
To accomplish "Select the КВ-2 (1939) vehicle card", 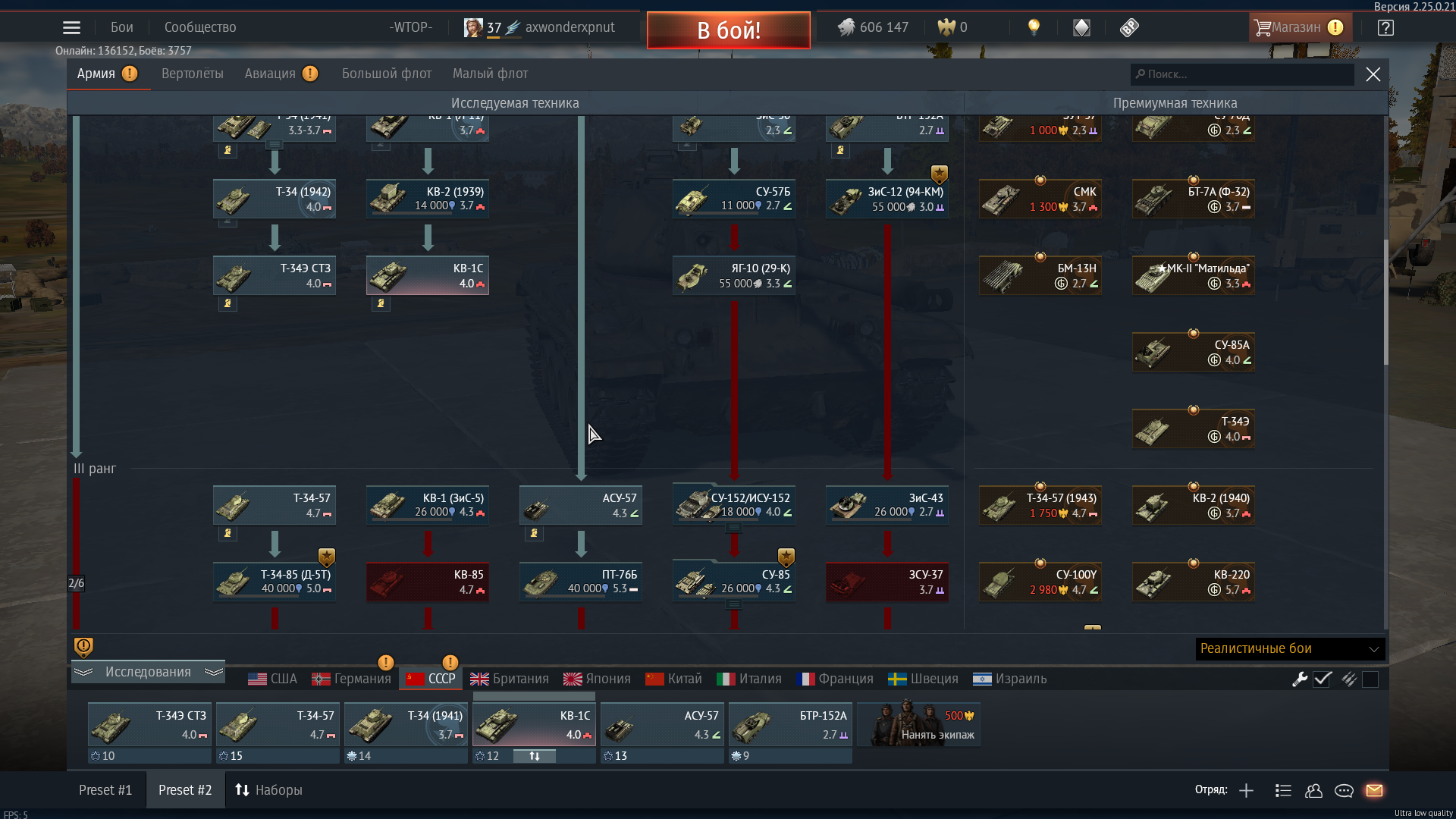I will [428, 199].
